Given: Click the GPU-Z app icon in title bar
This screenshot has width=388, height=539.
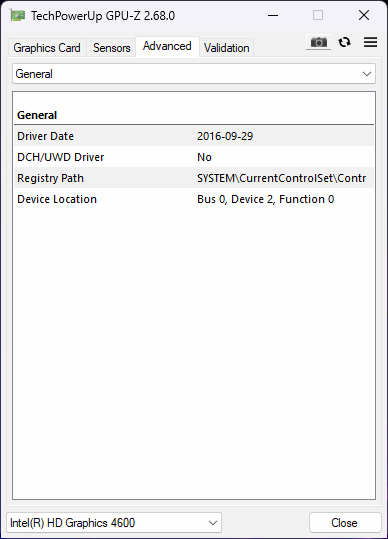Looking at the screenshot, I should pyautogui.click(x=17, y=15).
